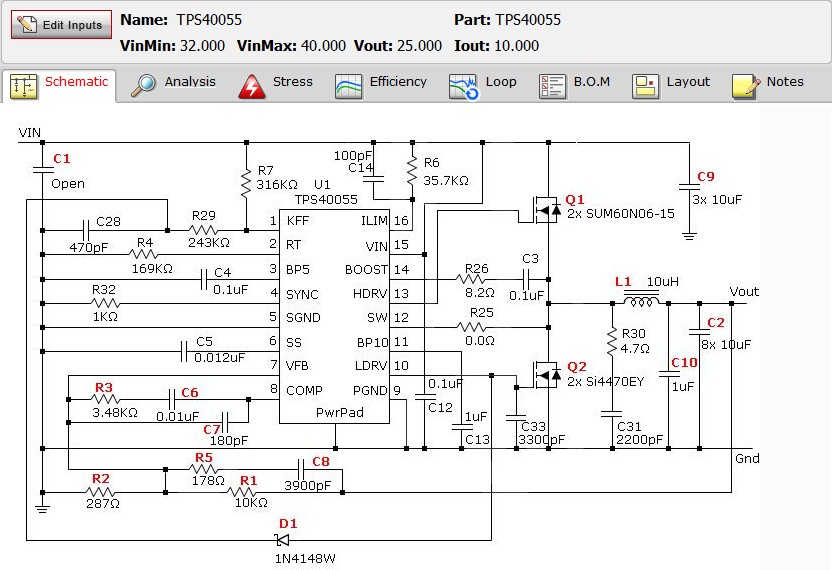This screenshot has width=832, height=570.
Task: Click the 3x 10uF value text
Action: click(x=717, y=200)
